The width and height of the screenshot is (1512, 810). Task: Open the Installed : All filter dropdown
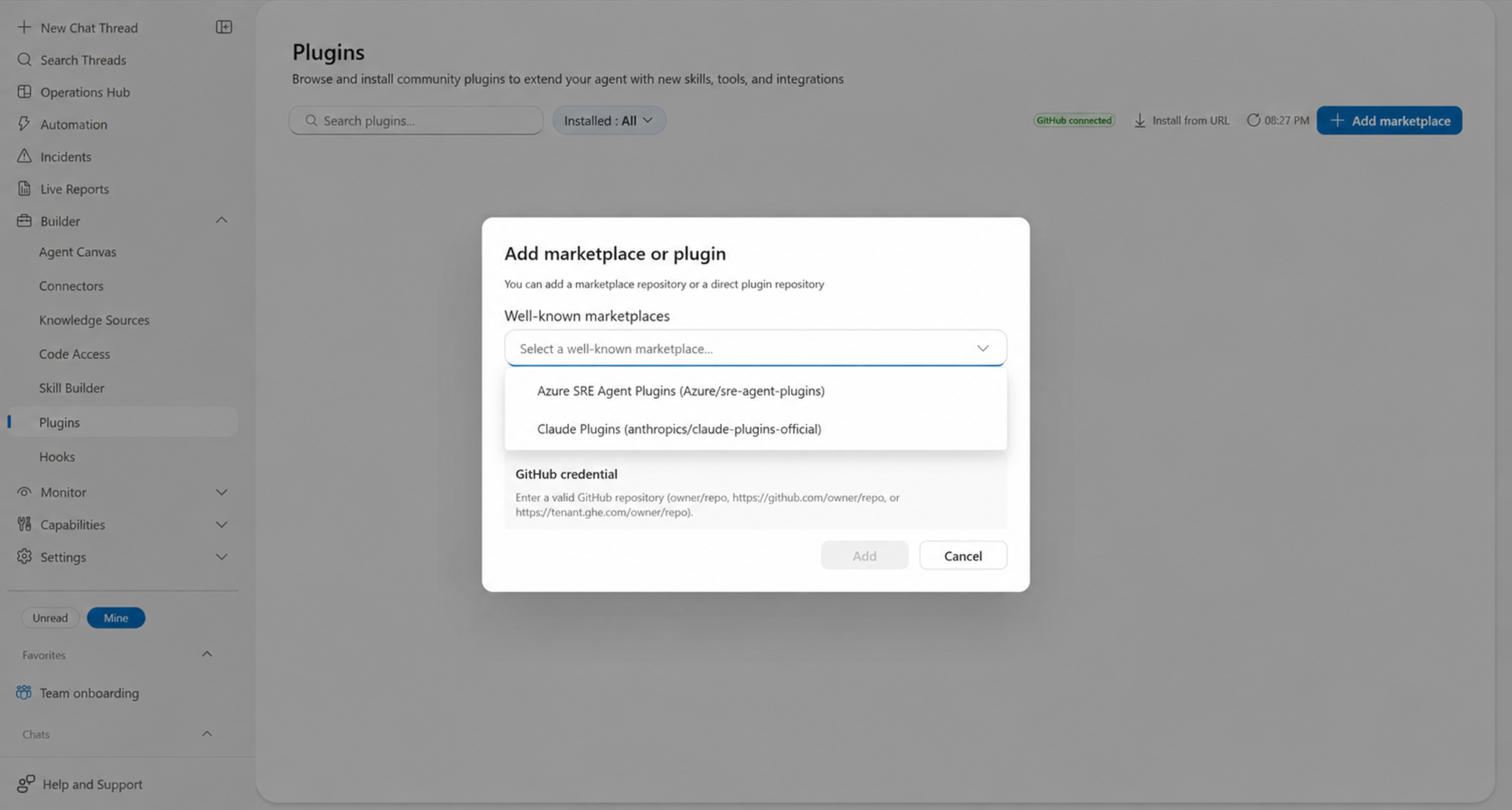pyautogui.click(x=609, y=121)
